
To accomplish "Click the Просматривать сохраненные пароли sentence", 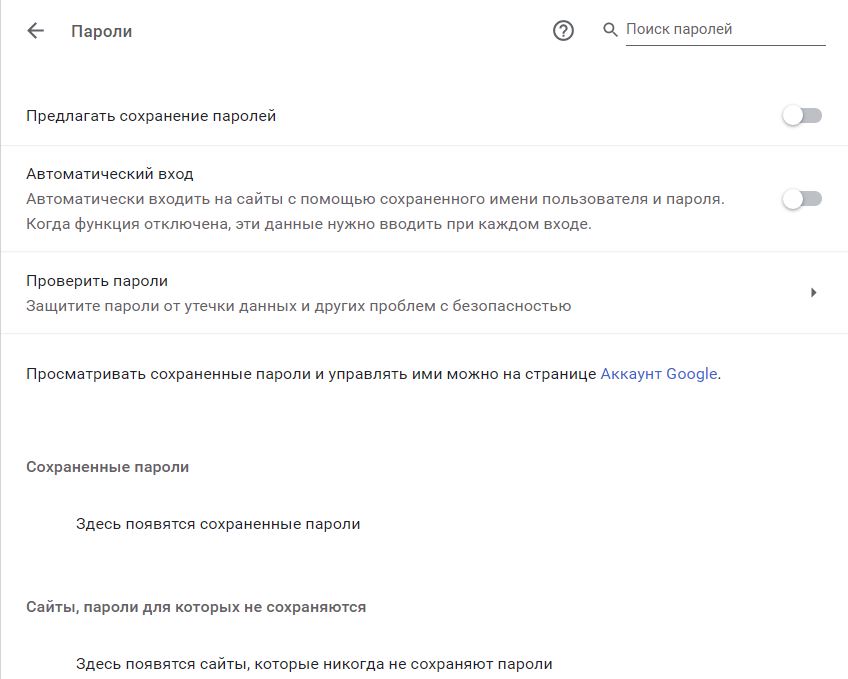I will point(373,374).
